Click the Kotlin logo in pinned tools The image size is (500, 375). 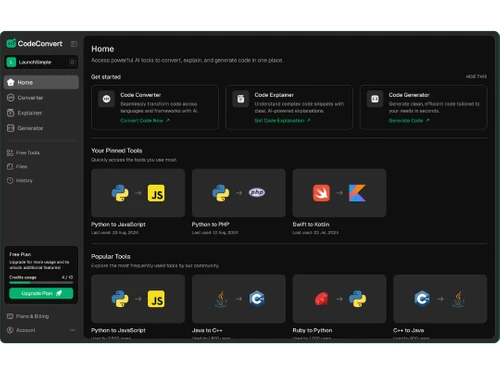[357, 193]
